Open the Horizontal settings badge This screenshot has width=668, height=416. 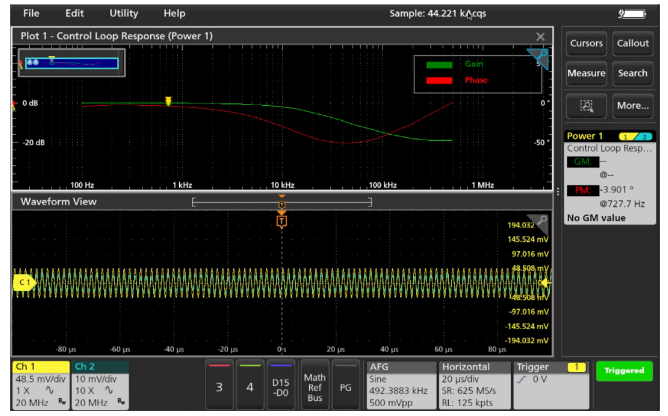pyautogui.click(x=474, y=385)
